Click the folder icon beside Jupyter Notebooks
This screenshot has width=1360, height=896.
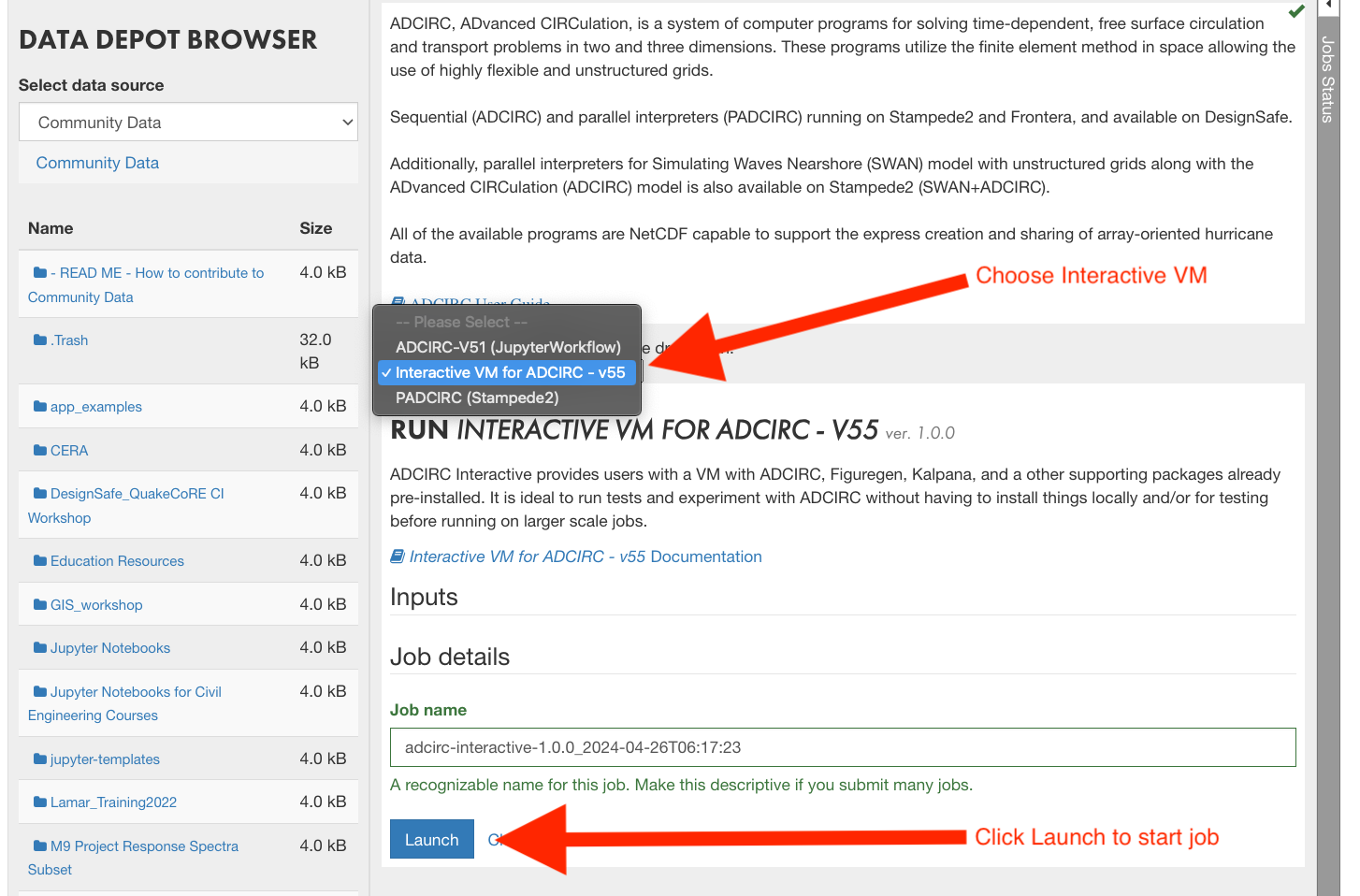coord(40,648)
